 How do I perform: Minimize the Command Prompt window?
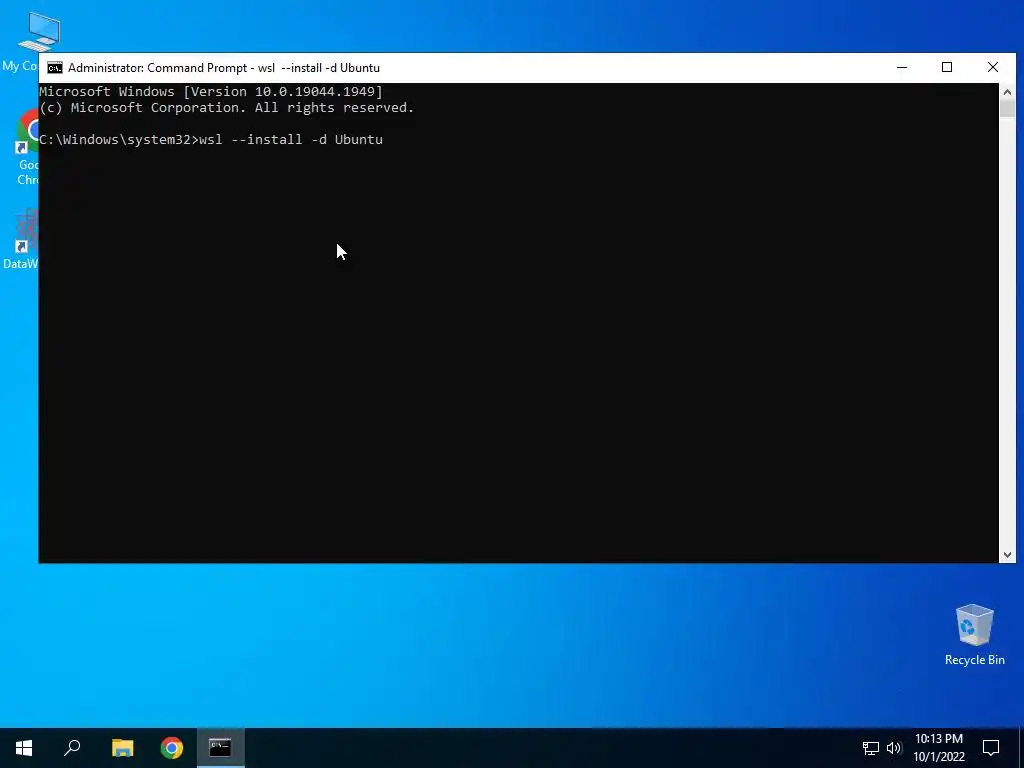click(902, 67)
